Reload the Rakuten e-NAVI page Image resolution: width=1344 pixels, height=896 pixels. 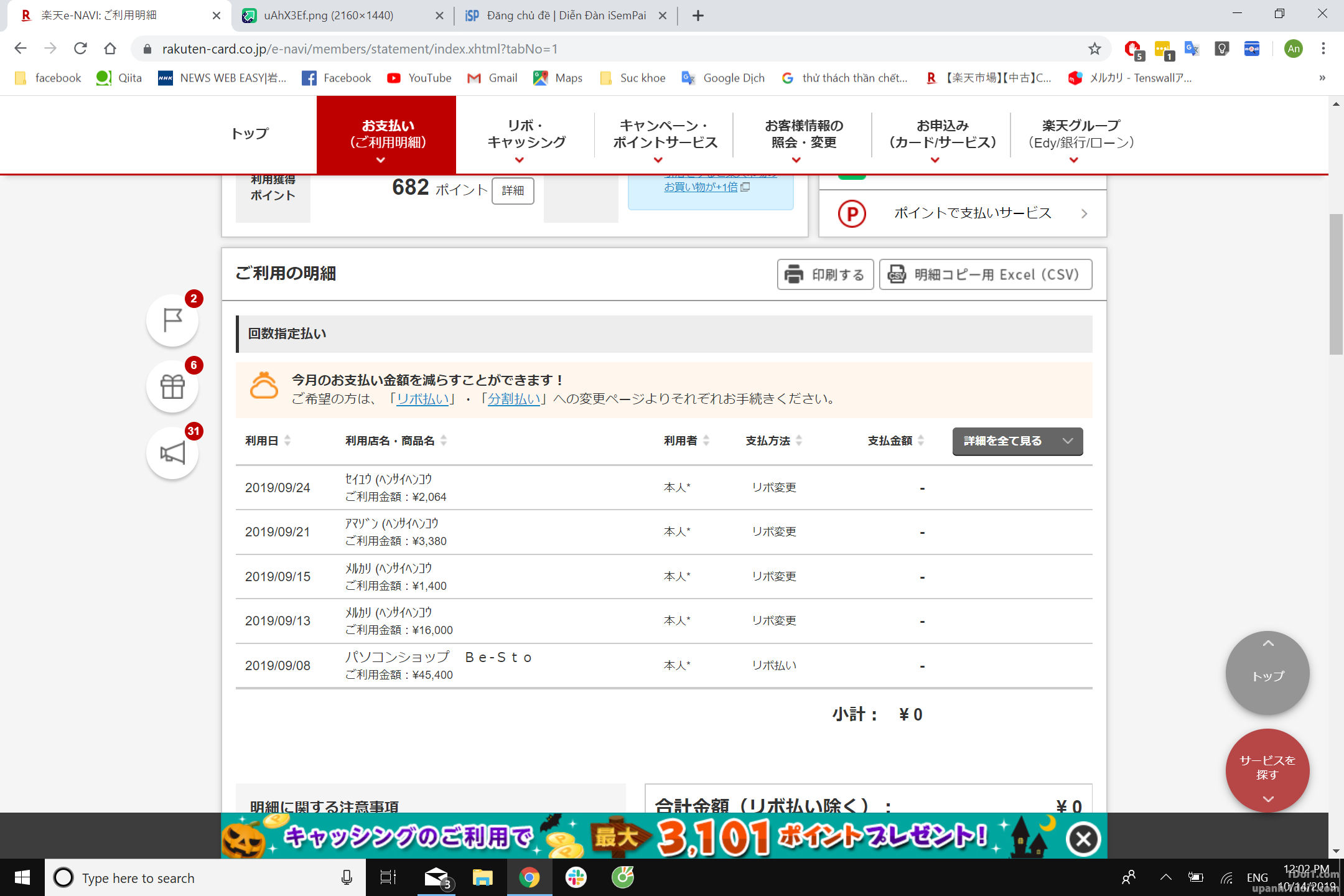point(80,49)
